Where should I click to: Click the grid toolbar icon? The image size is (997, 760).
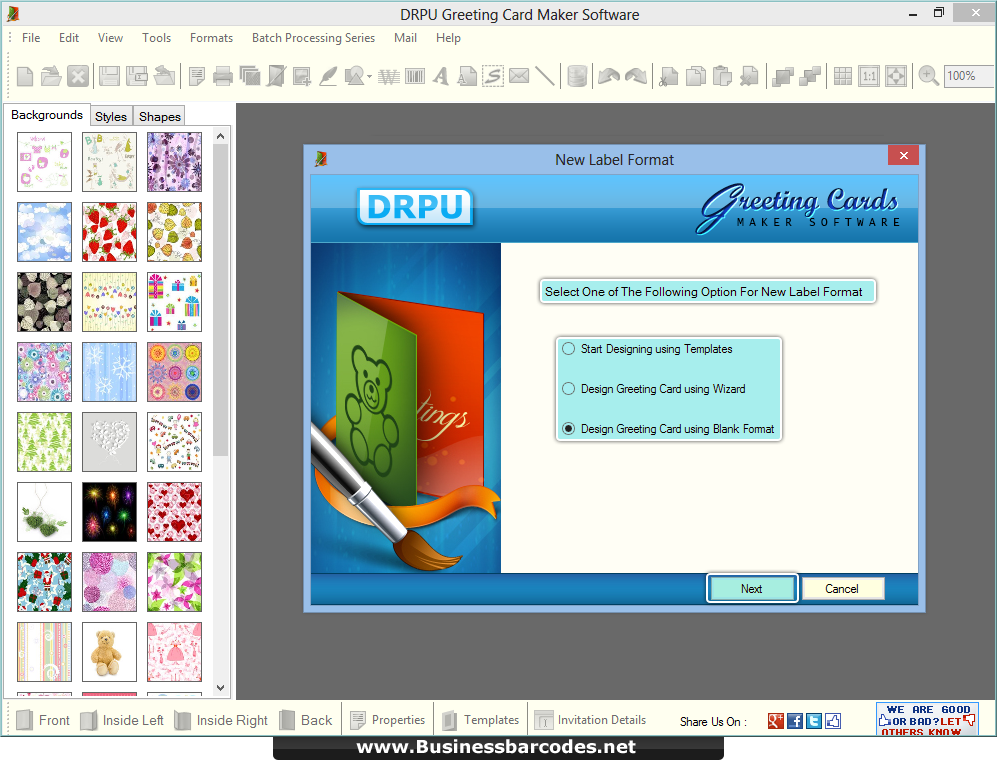coord(842,76)
